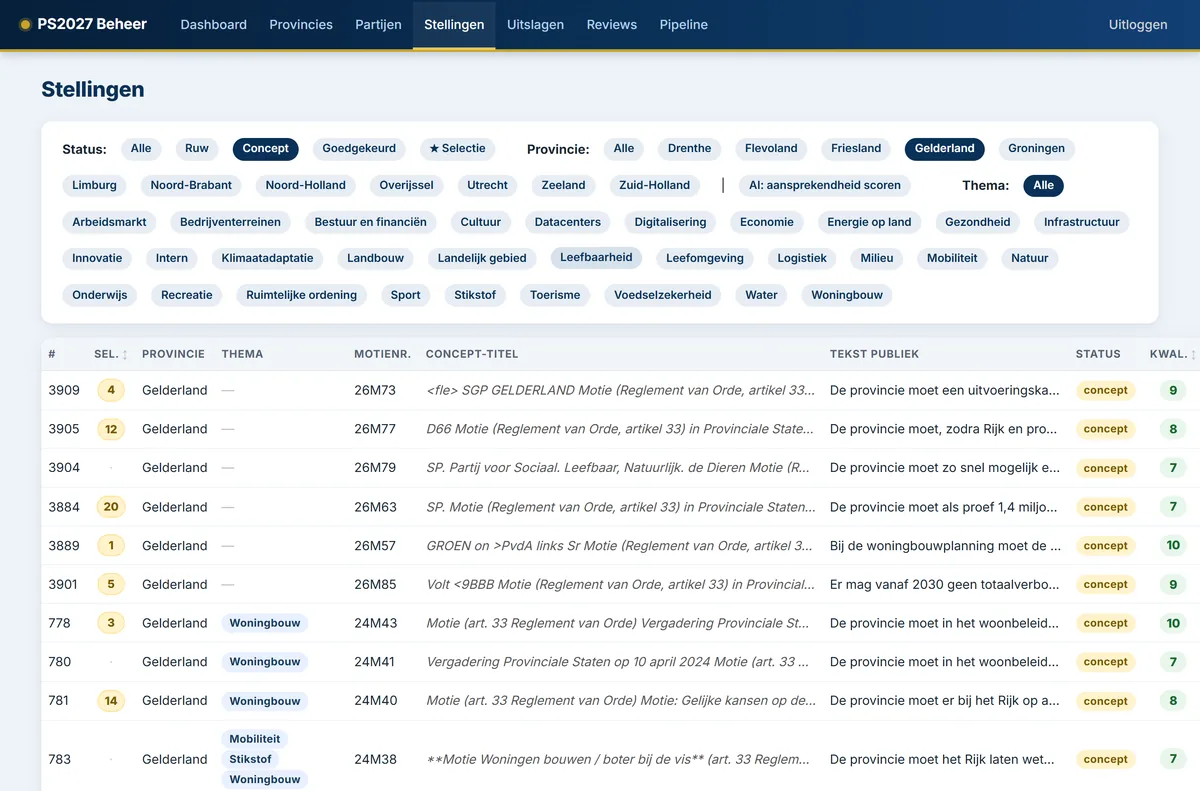Run AI: aansprekendheid scoren
The width and height of the screenshot is (1200, 791).
[825, 185]
